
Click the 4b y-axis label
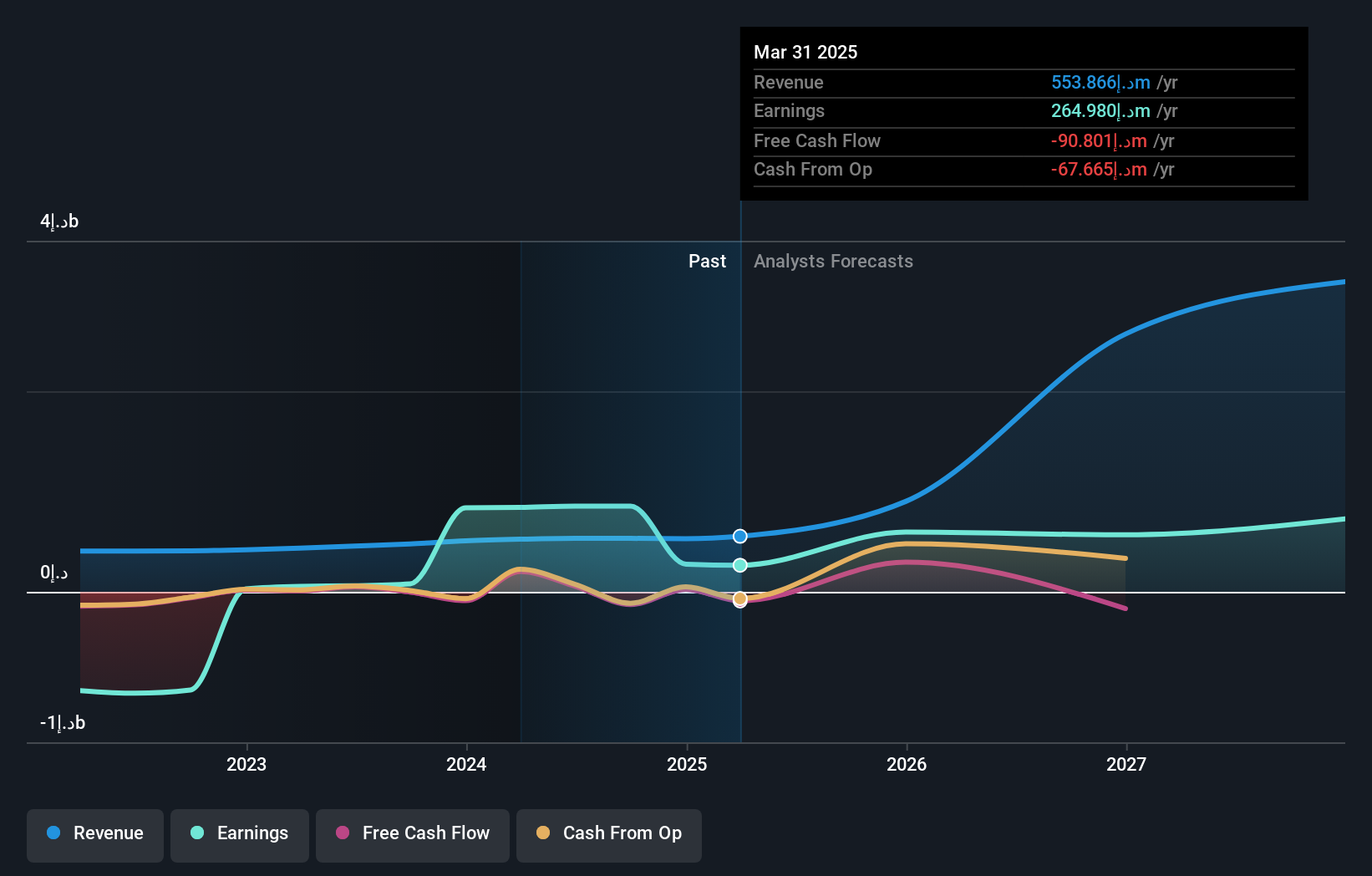click(x=59, y=221)
